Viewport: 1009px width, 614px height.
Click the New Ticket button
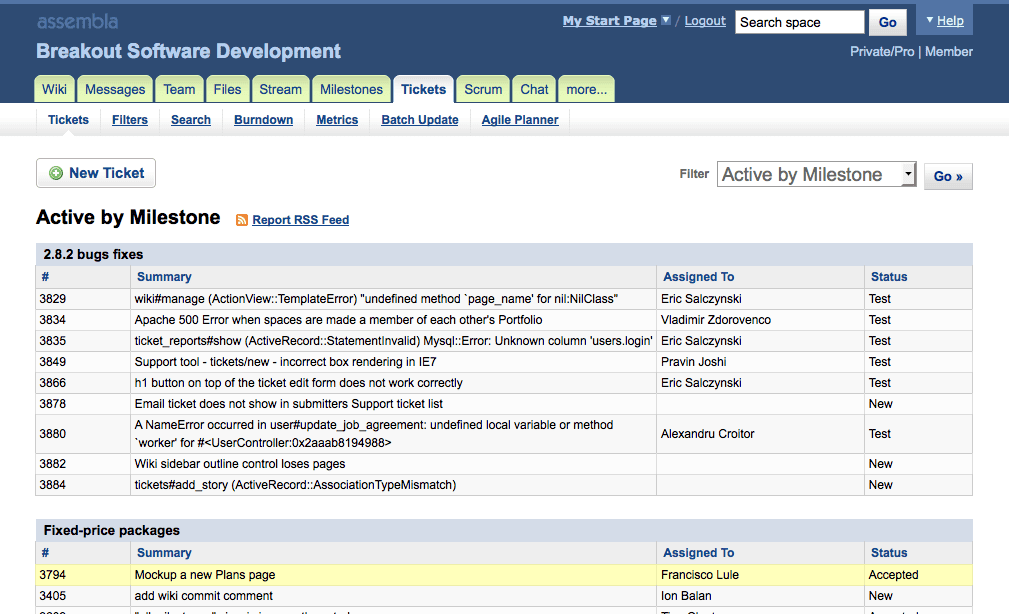(x=96, y=173)
